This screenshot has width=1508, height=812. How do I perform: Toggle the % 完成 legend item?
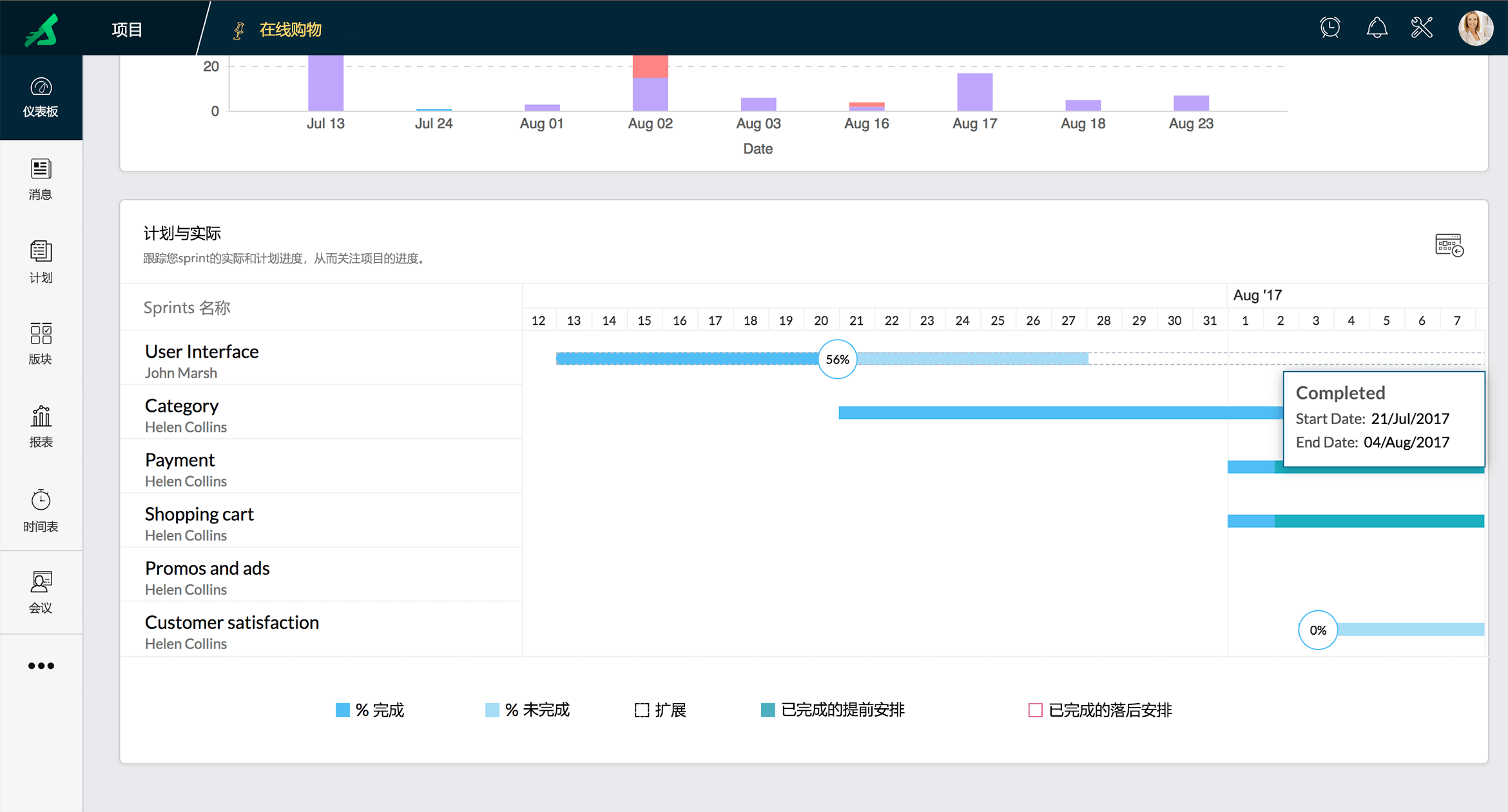370,710
